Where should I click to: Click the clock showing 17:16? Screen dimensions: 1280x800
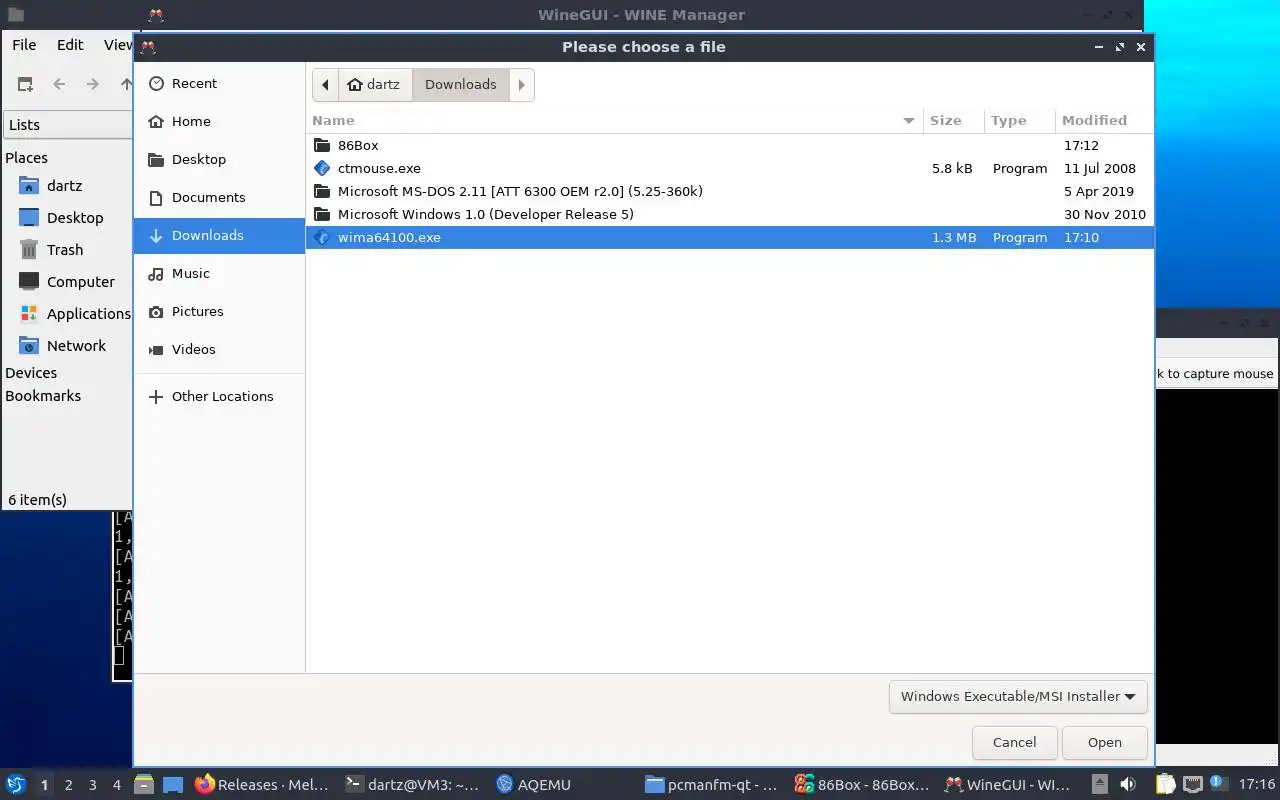tap(1257, 785)
